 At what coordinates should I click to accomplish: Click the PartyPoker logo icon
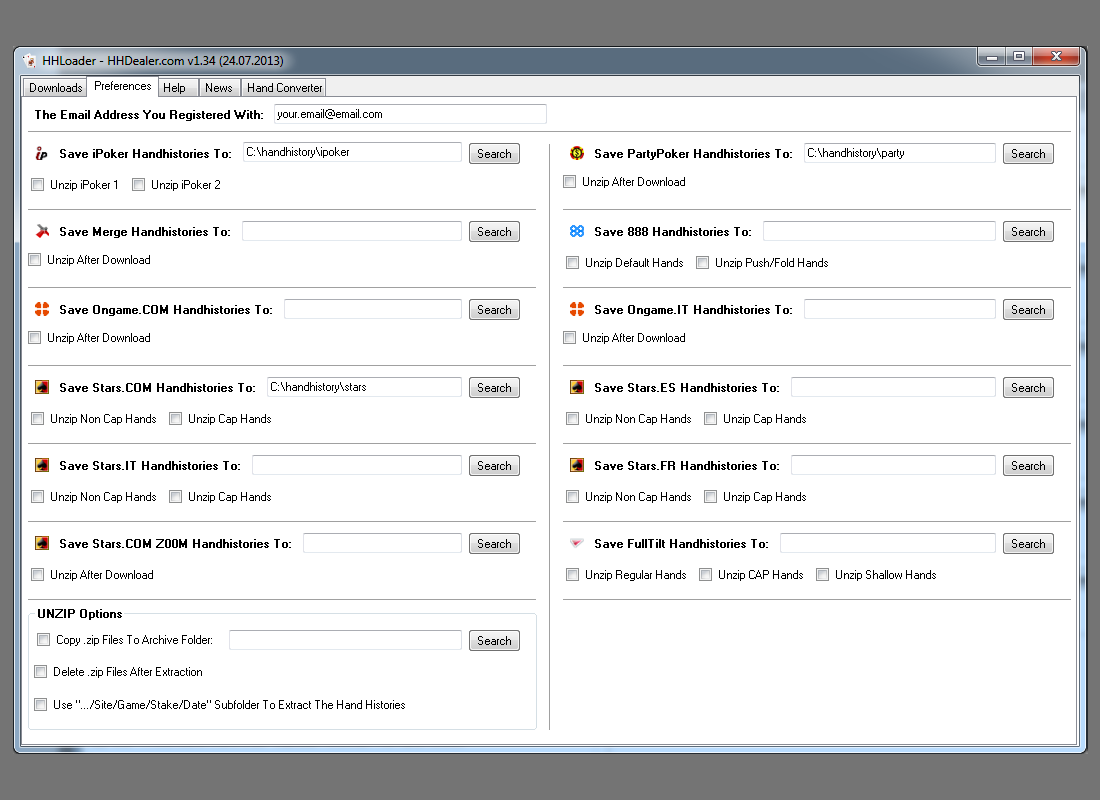coord(577,154)
